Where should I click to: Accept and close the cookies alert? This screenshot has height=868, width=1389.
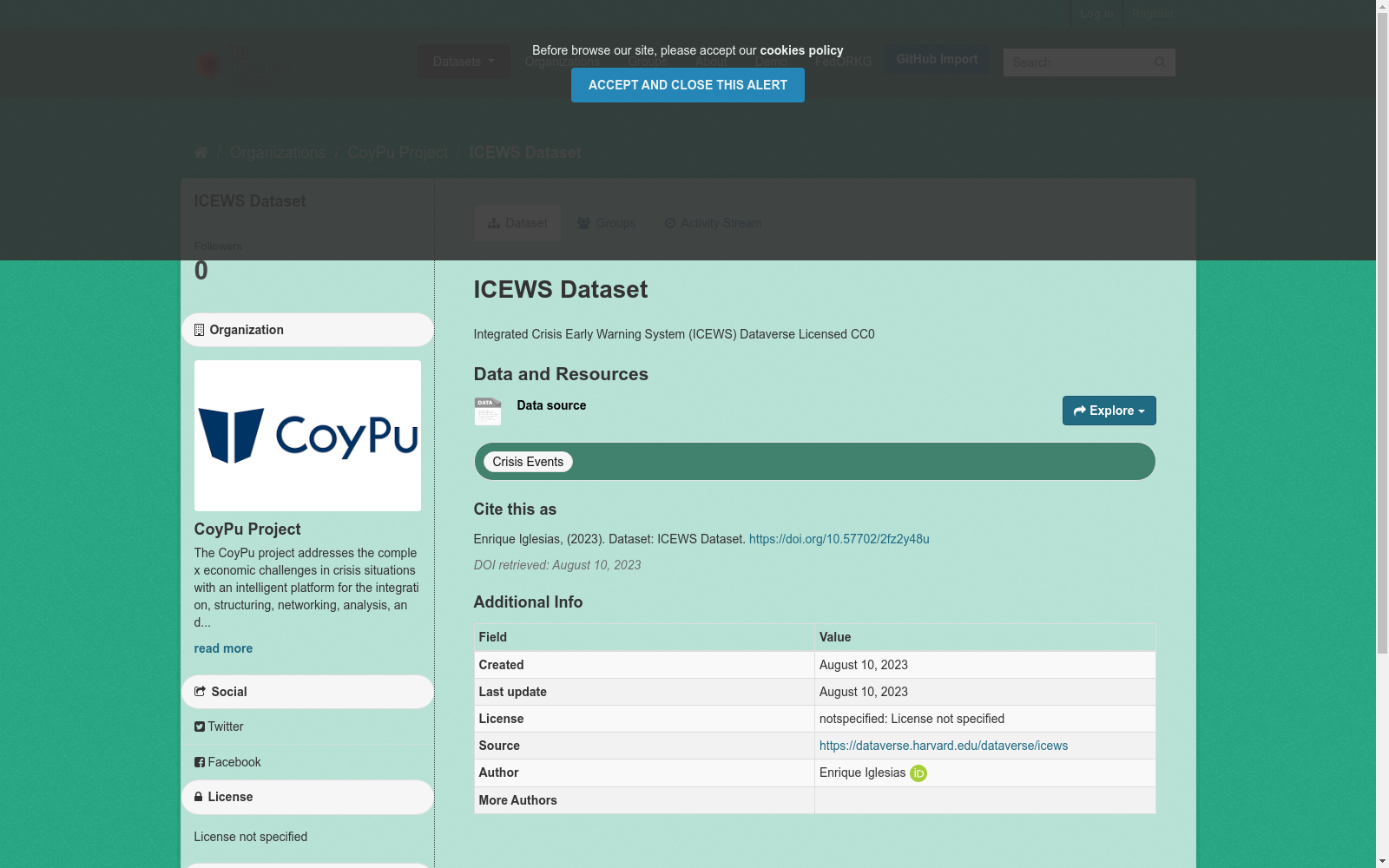pyautogui.click(x=688, y=85)
